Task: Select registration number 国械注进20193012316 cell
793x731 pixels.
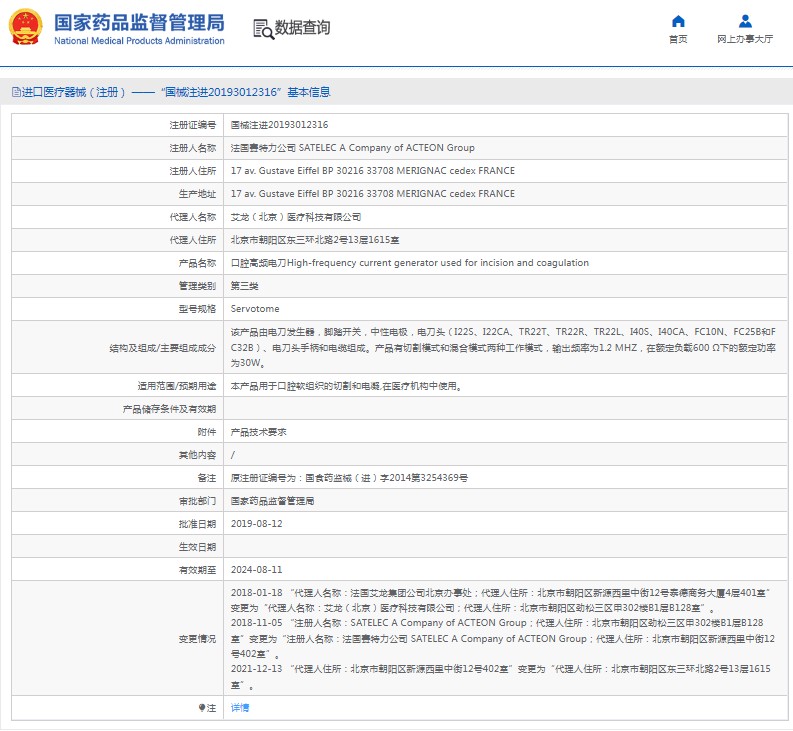Action: pyautogui.click(x=279, y=125)
